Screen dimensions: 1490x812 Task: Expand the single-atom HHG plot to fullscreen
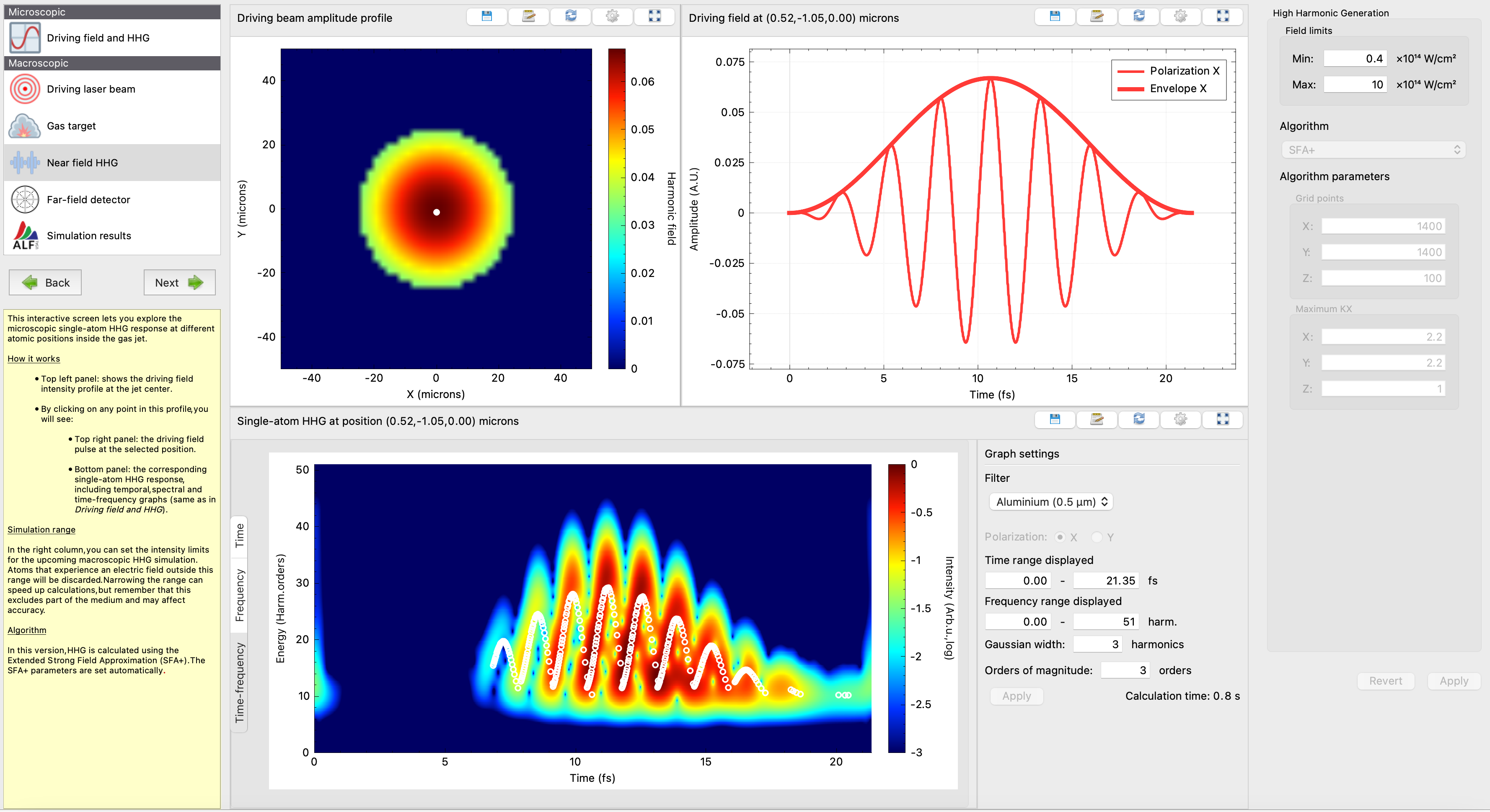point(1223,420)
